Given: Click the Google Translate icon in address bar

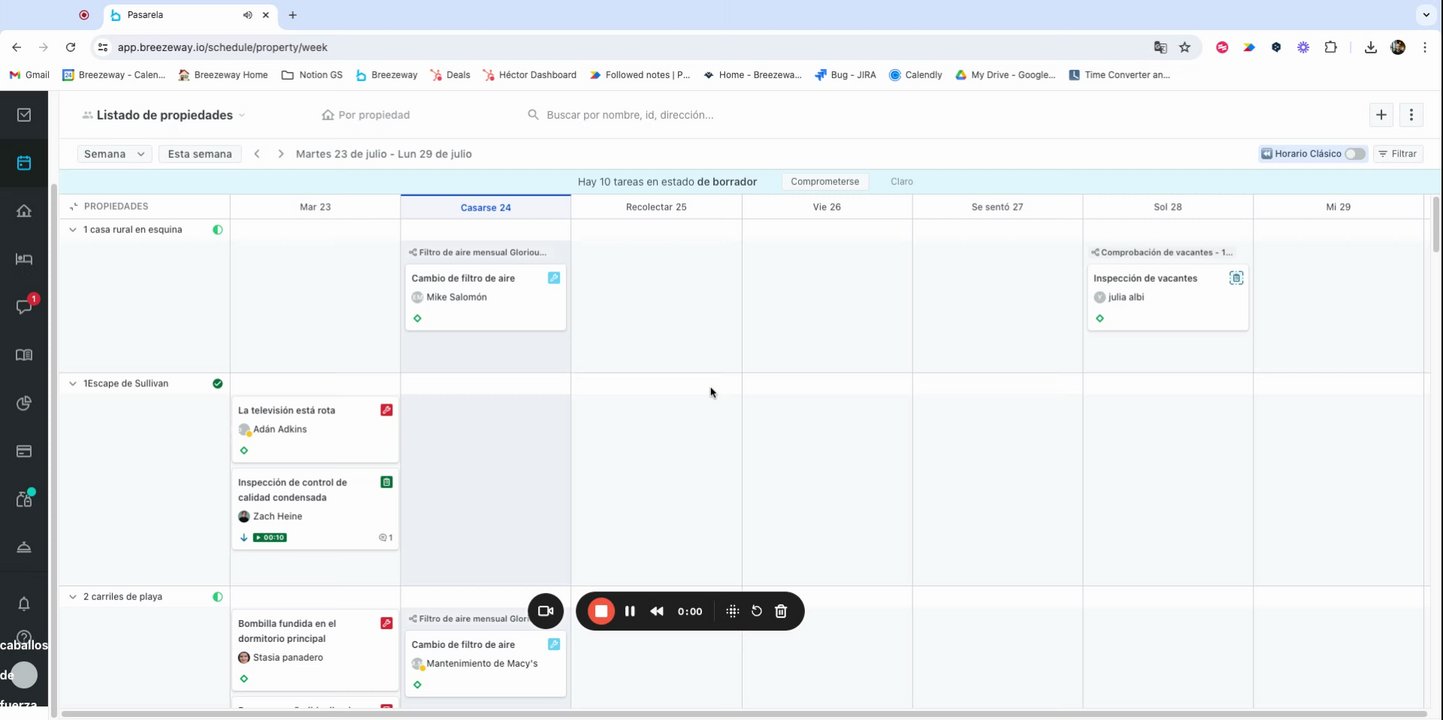Looking at the screenshot, I should point(1160,47).
